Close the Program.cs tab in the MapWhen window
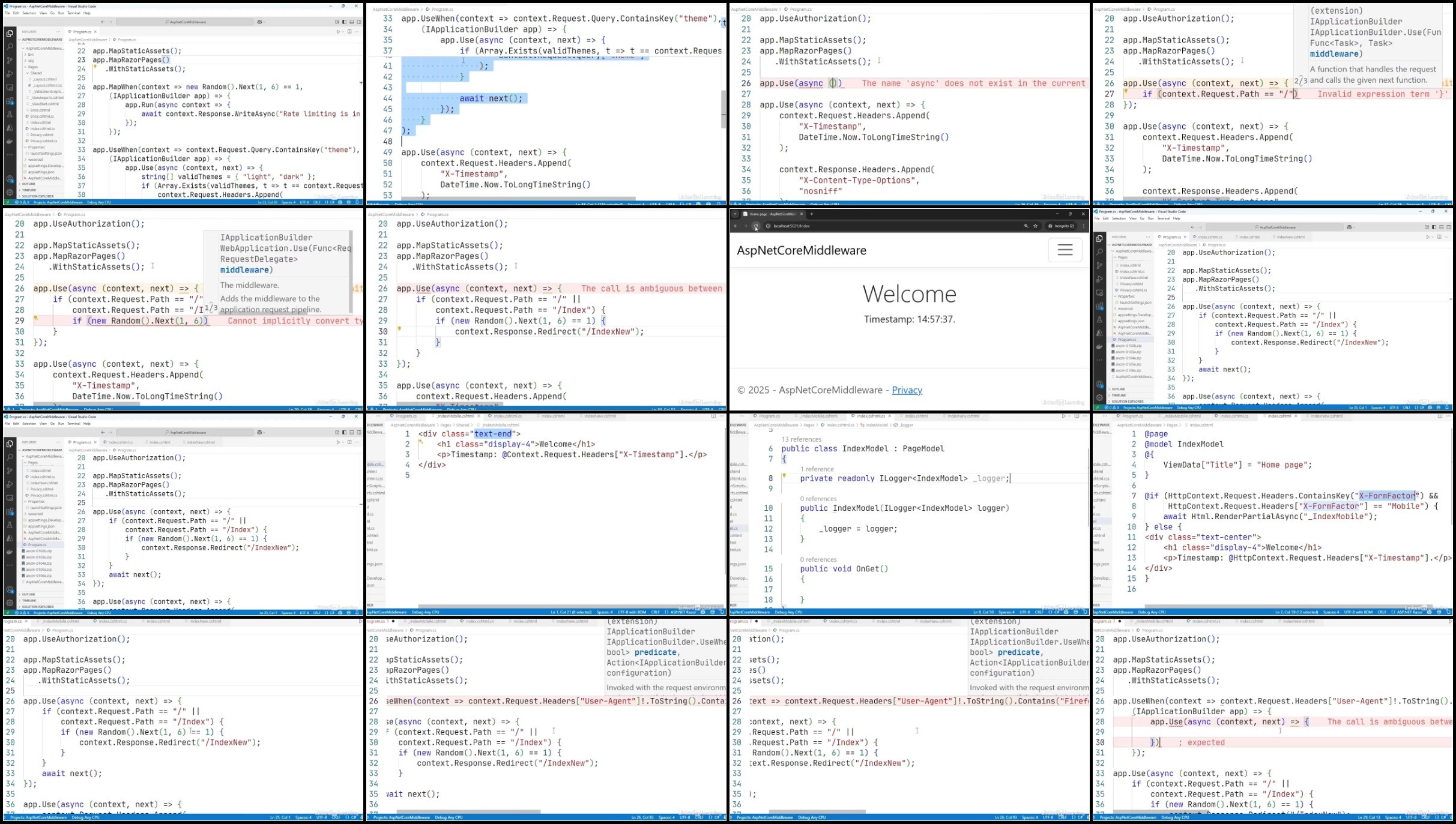The image size is (1456, 824). (95, 32)
